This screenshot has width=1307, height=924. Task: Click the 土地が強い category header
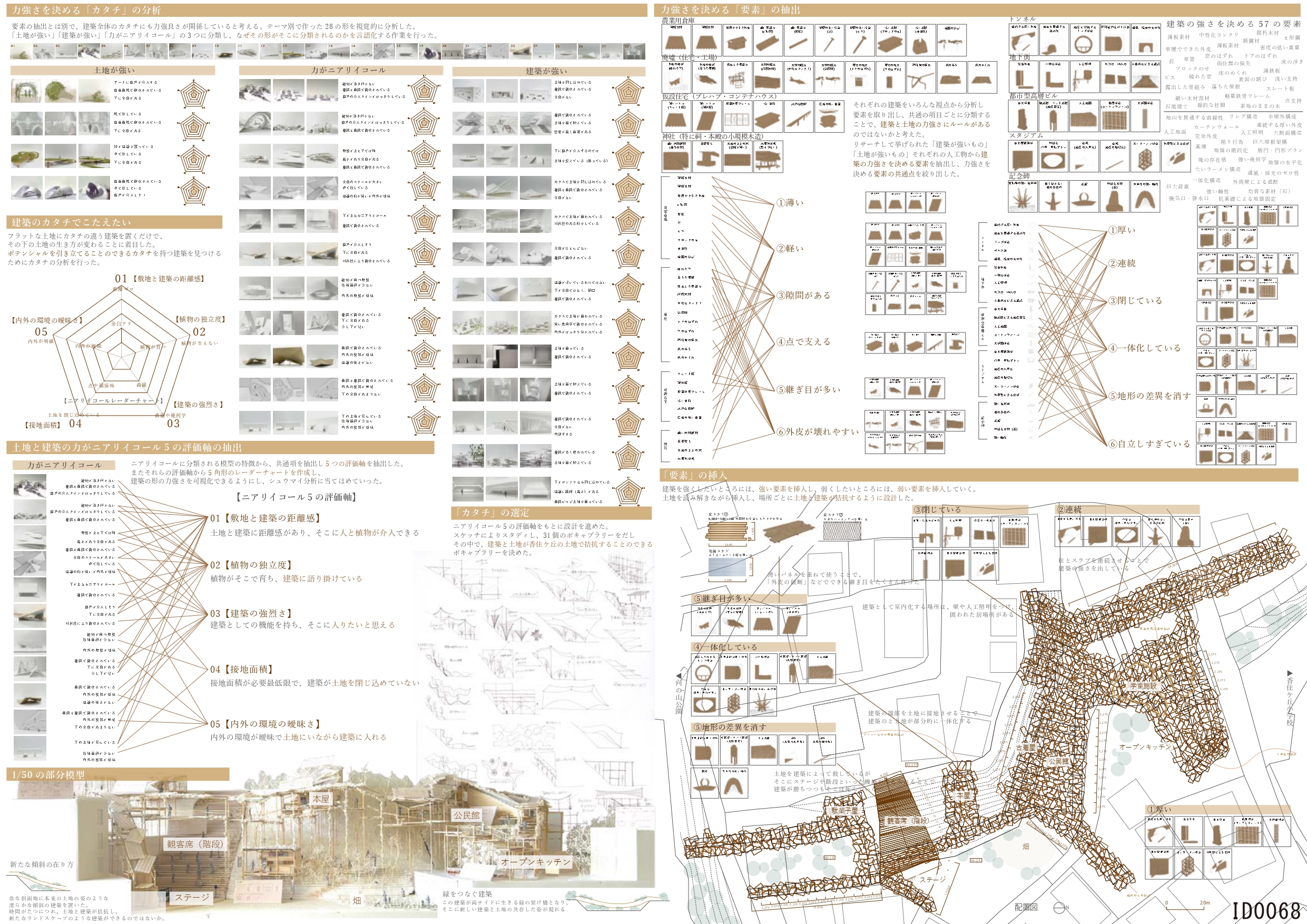114,70
